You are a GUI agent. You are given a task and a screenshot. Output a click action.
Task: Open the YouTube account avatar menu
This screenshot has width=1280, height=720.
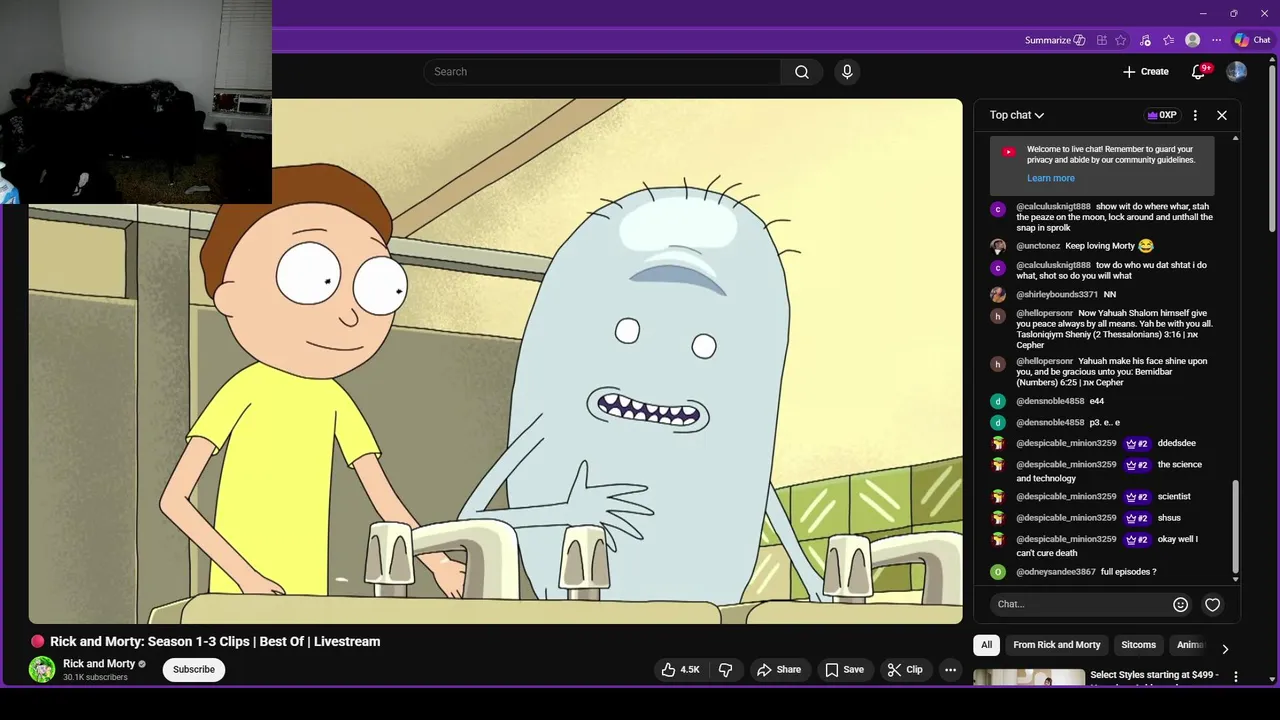point(1237,72)
